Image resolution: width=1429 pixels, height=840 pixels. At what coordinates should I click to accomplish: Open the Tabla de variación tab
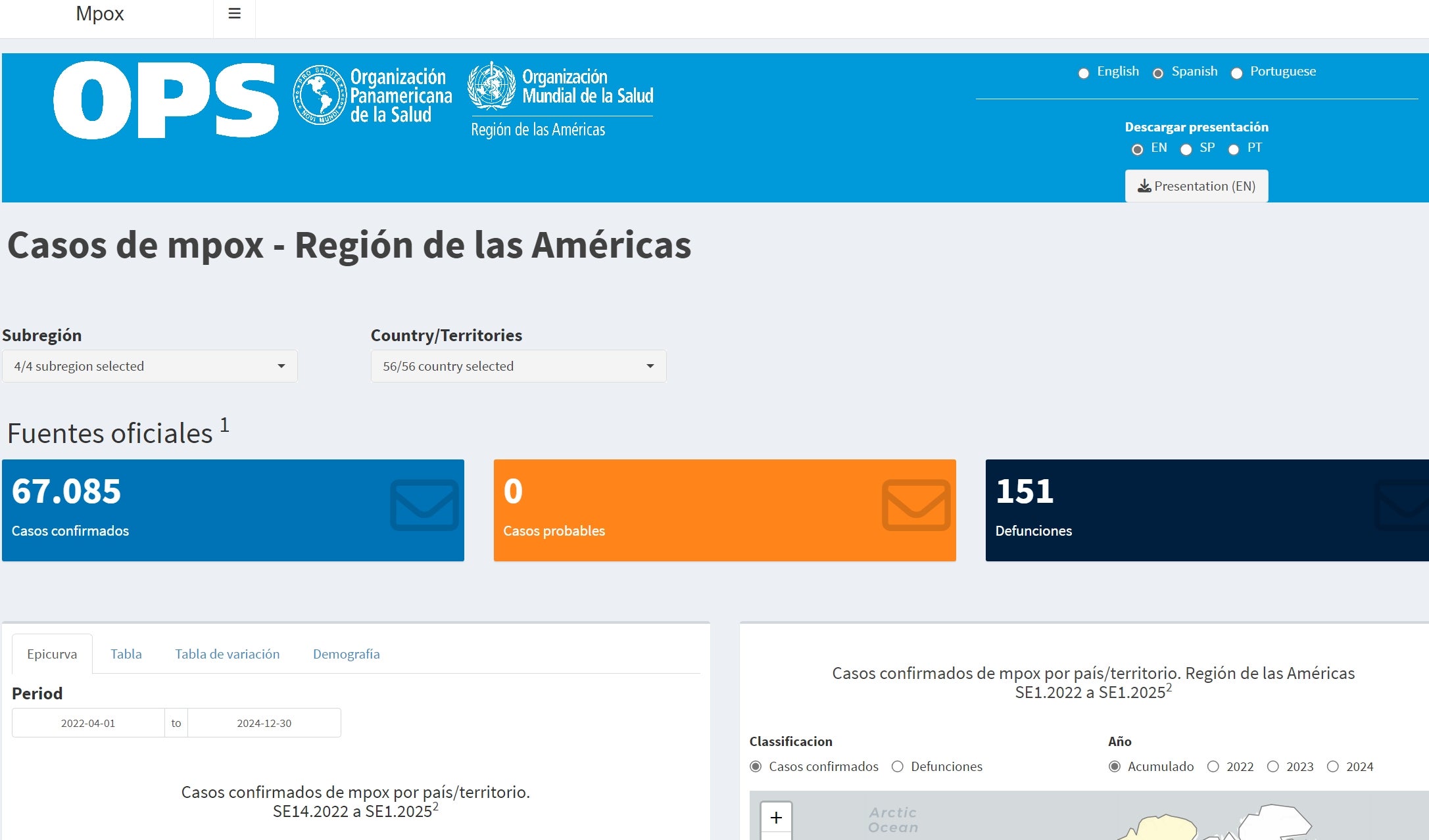coord(227,654)
